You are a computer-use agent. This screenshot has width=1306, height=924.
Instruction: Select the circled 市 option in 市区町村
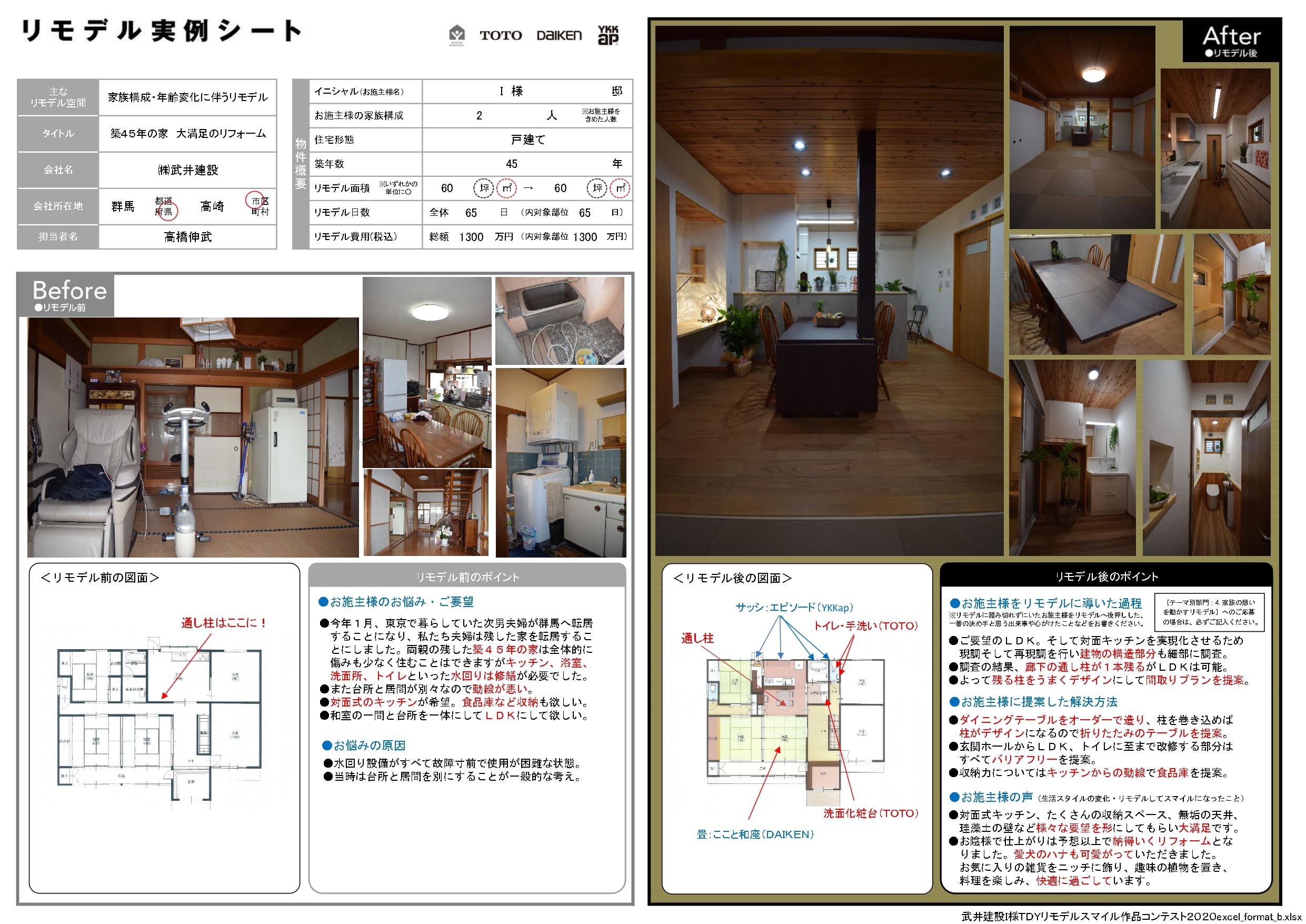(255, 200)
